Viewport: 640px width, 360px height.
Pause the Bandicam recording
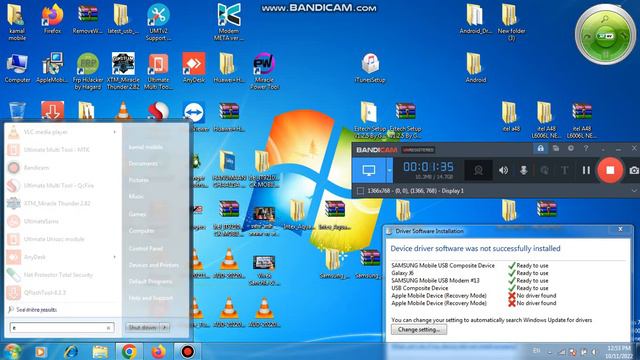[586, 170]
